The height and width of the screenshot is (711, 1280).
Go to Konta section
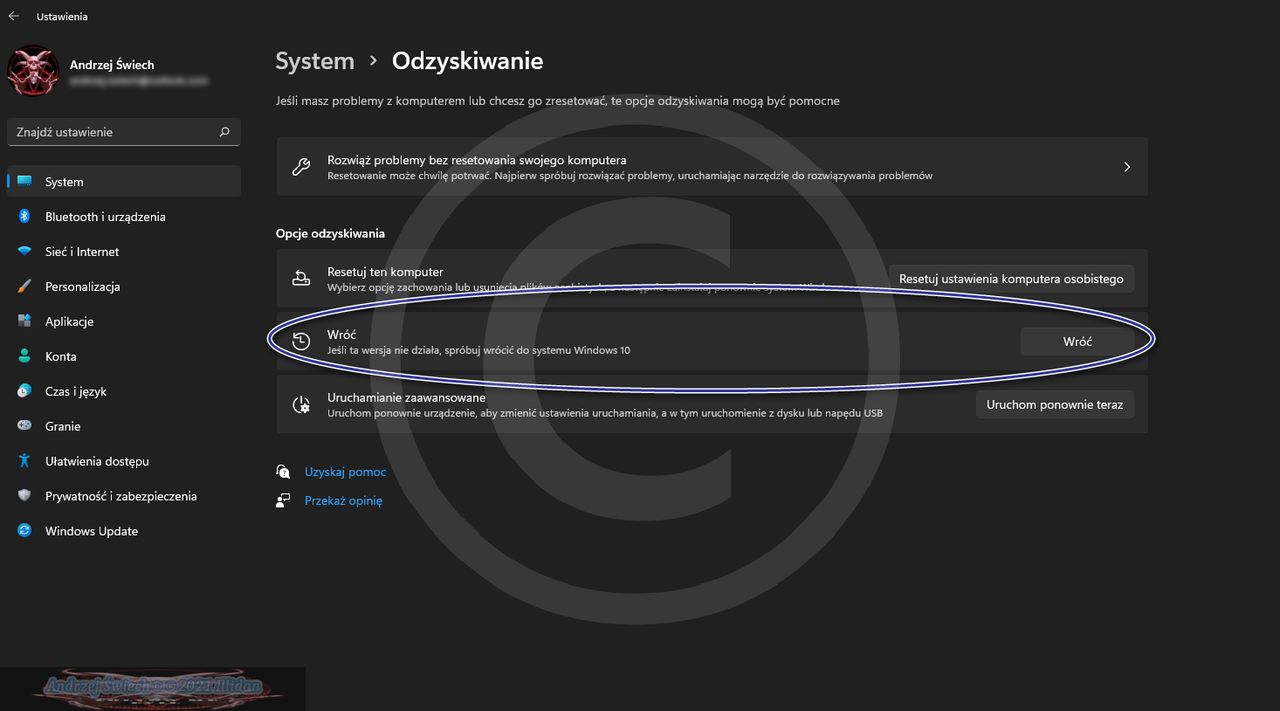click(61, 357)
